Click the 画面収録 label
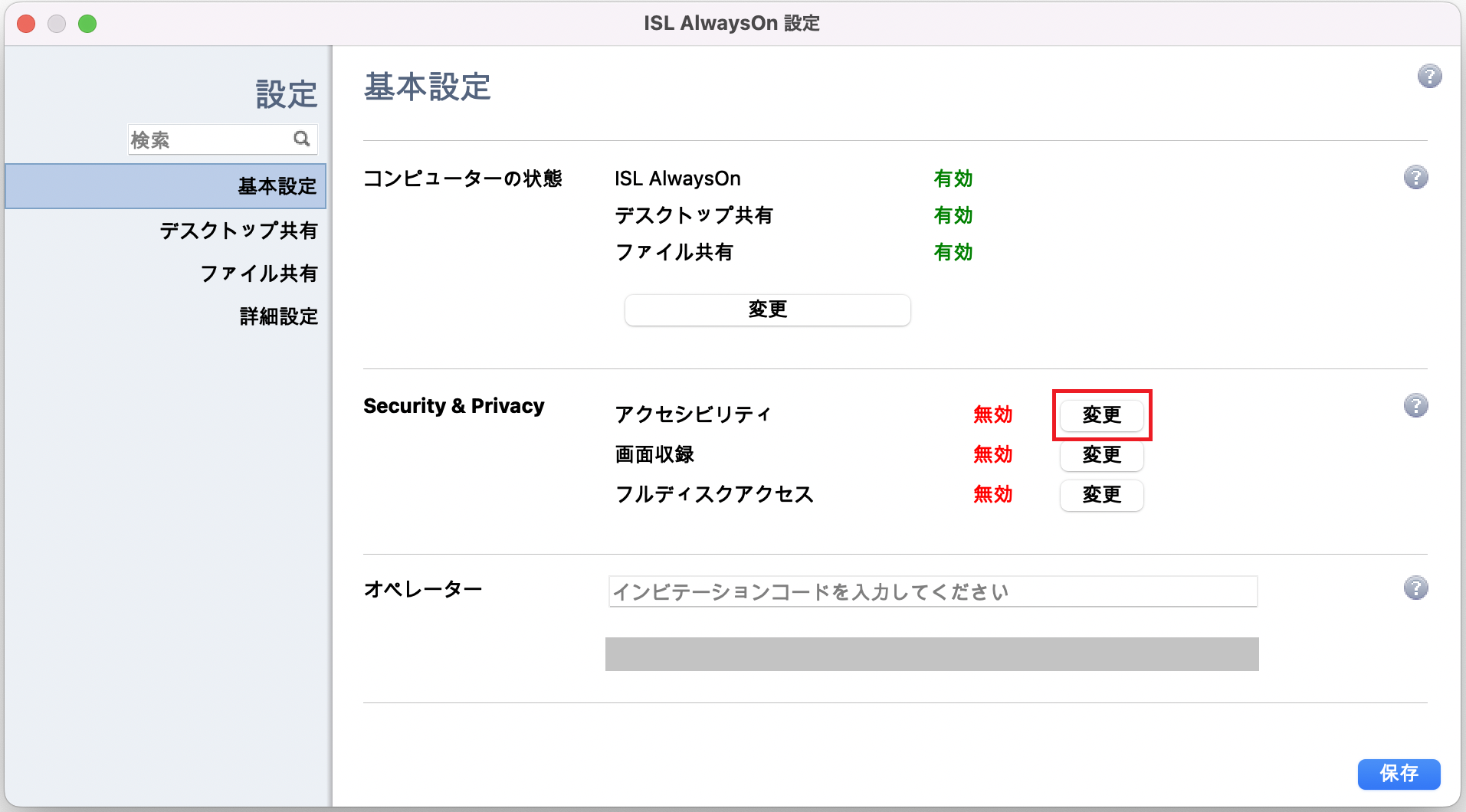The height and width of the screenshot is (812, 1466). 654,454
